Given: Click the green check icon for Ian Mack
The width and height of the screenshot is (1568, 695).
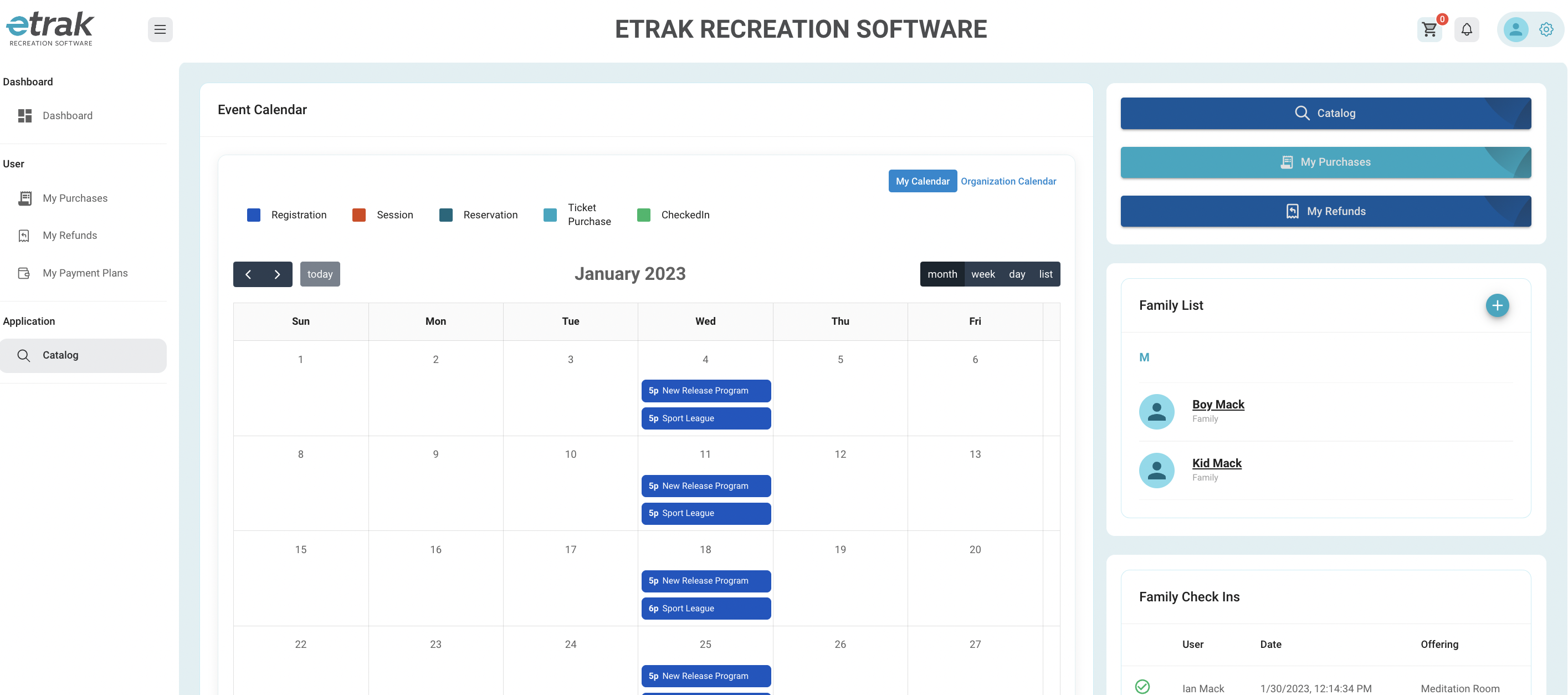Looking at the screenshot, I should pos(1142,687).
